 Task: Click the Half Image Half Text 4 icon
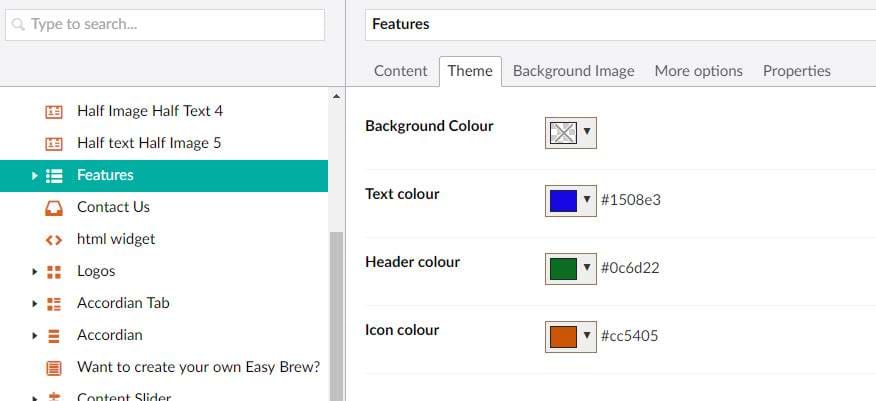(x=54, y=111)
